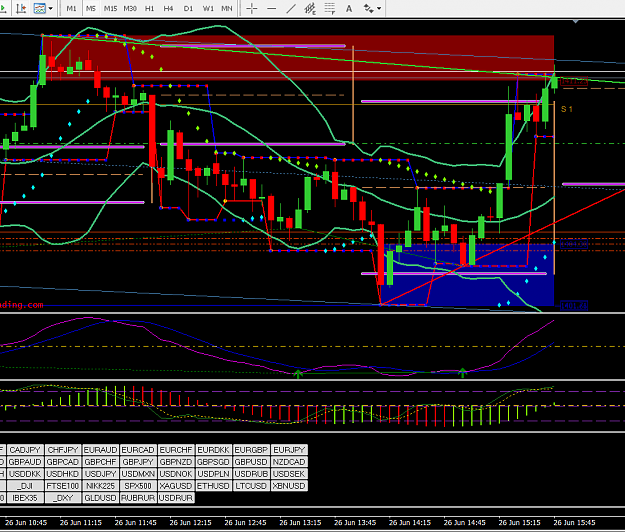Open EURCAD chart button
This screenshot has height=532, width=625.
[138, 450]
